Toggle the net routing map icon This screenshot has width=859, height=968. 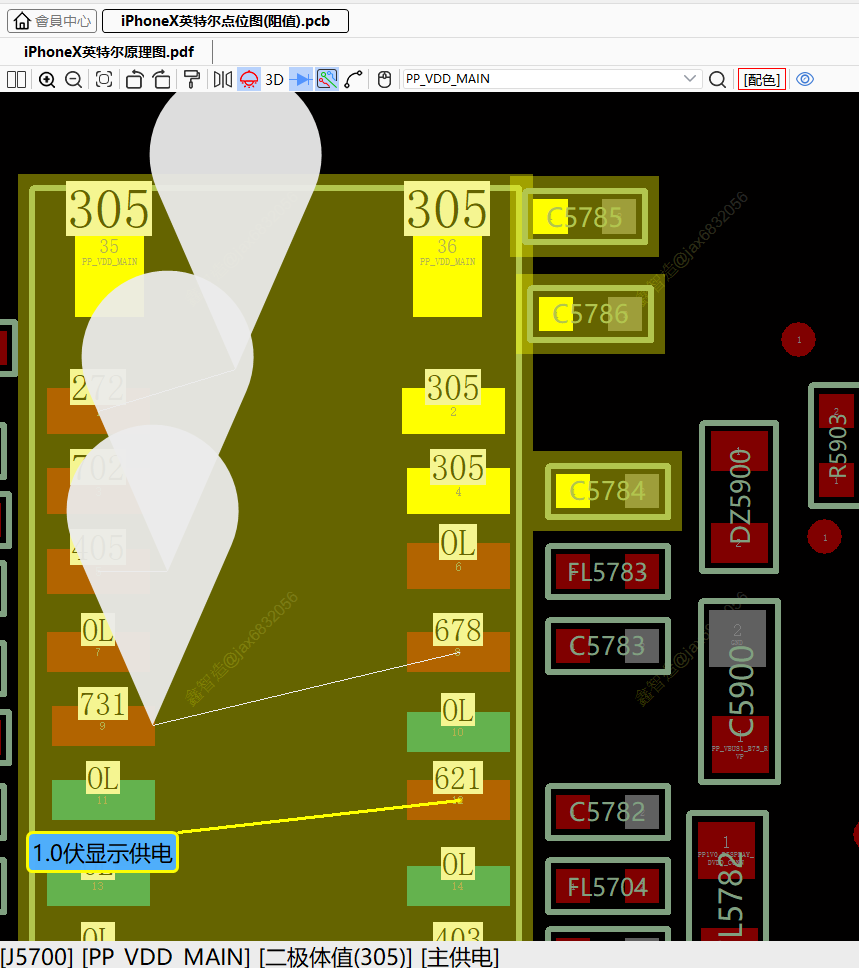pyautogui.click(x=327, y=80)
